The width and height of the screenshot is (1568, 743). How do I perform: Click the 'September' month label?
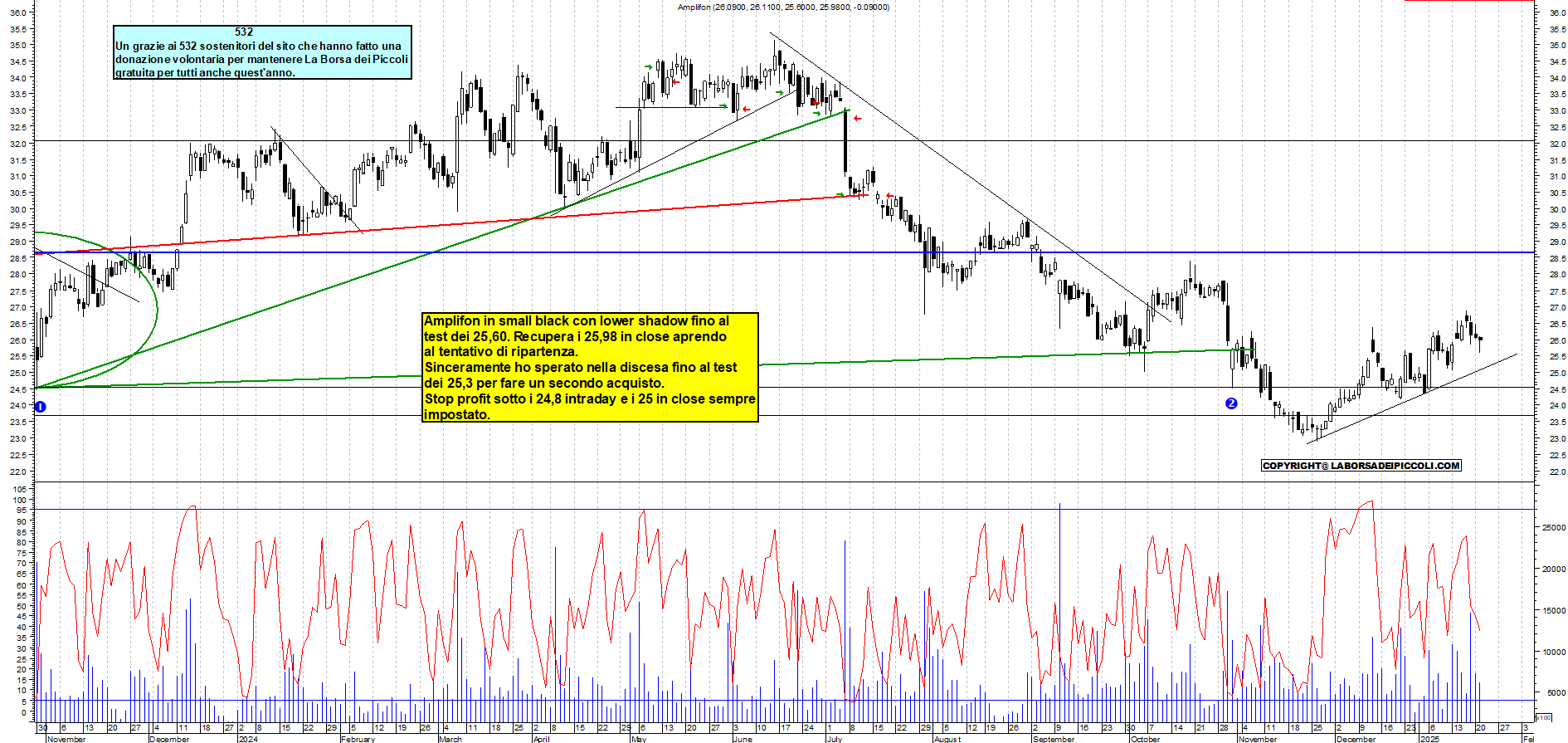click(x=1054, y=739)
